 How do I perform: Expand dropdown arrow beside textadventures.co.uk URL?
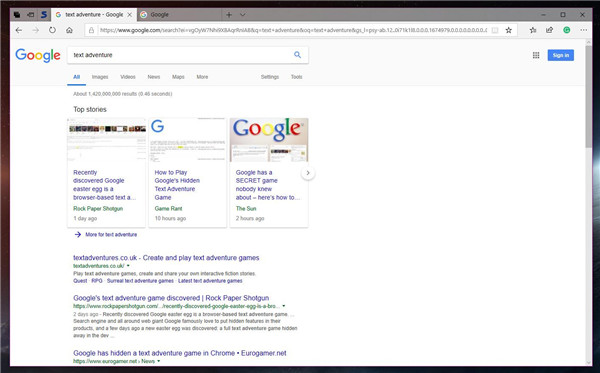click(x=128, y=266)
